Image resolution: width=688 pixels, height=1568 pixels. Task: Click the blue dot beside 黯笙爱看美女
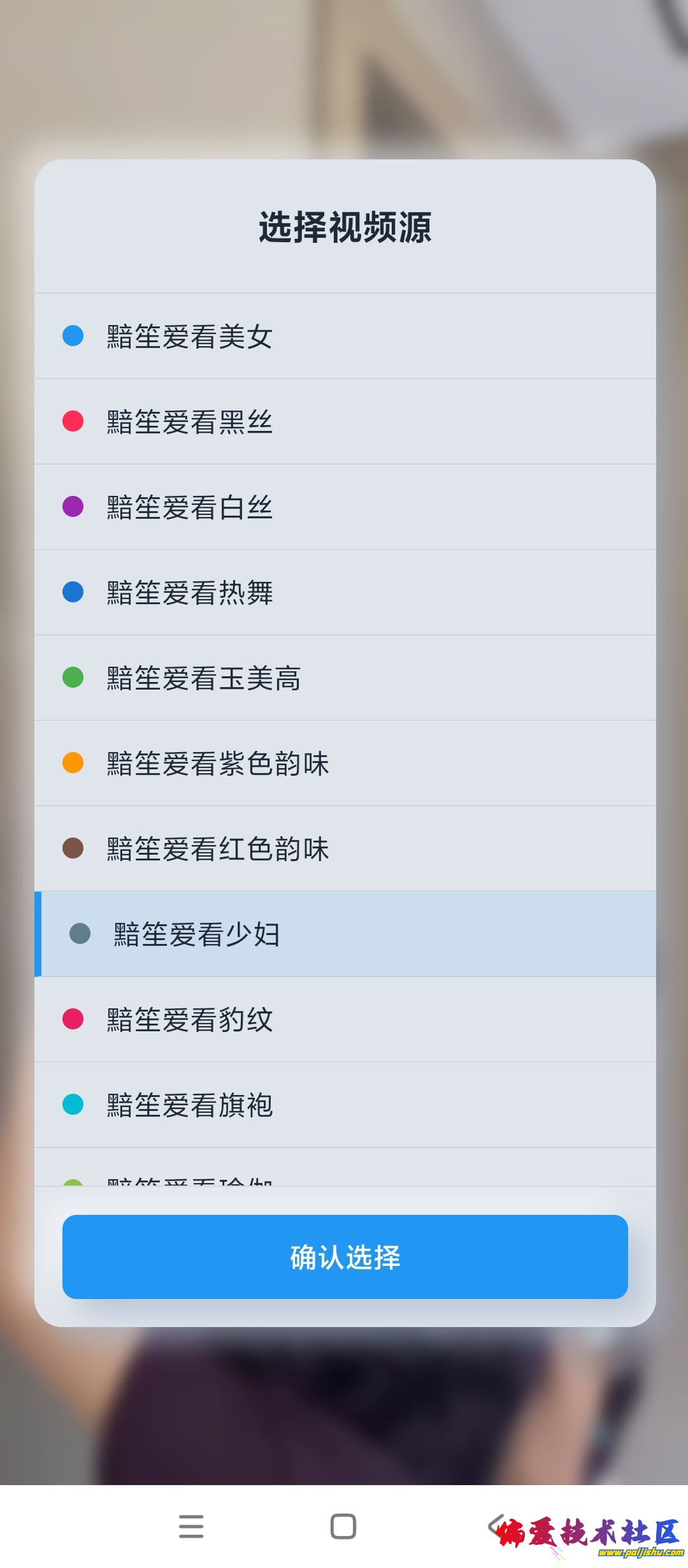click(x=73, y=336)
